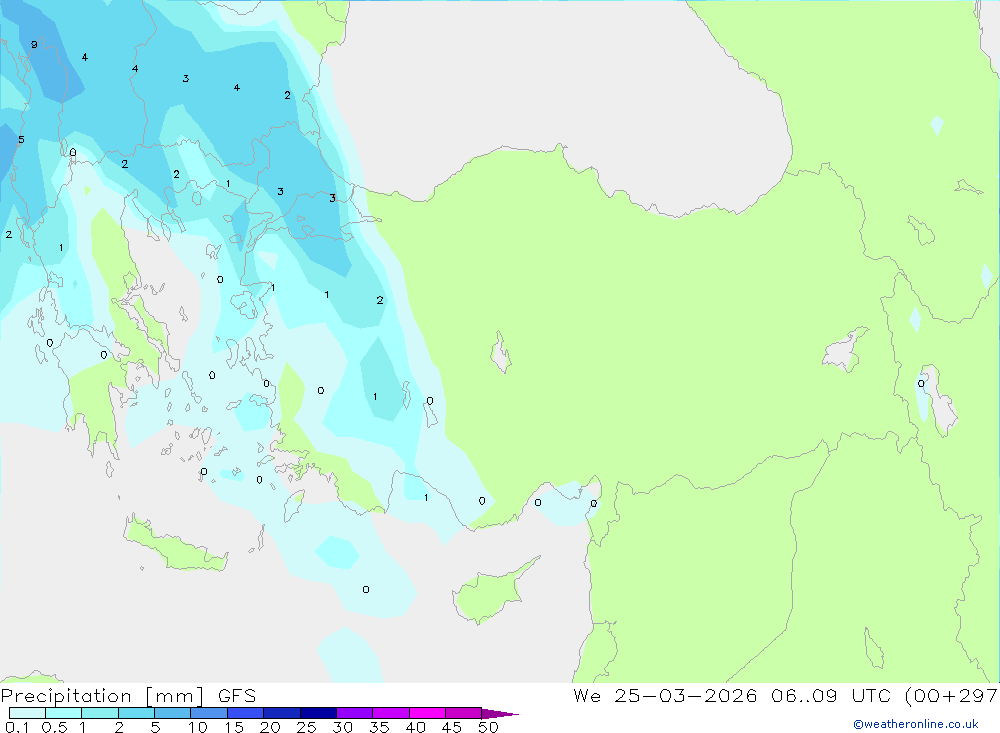1000x733 pixels.
Task: Click the "40" legend scale label
Action: click(416, 727)
